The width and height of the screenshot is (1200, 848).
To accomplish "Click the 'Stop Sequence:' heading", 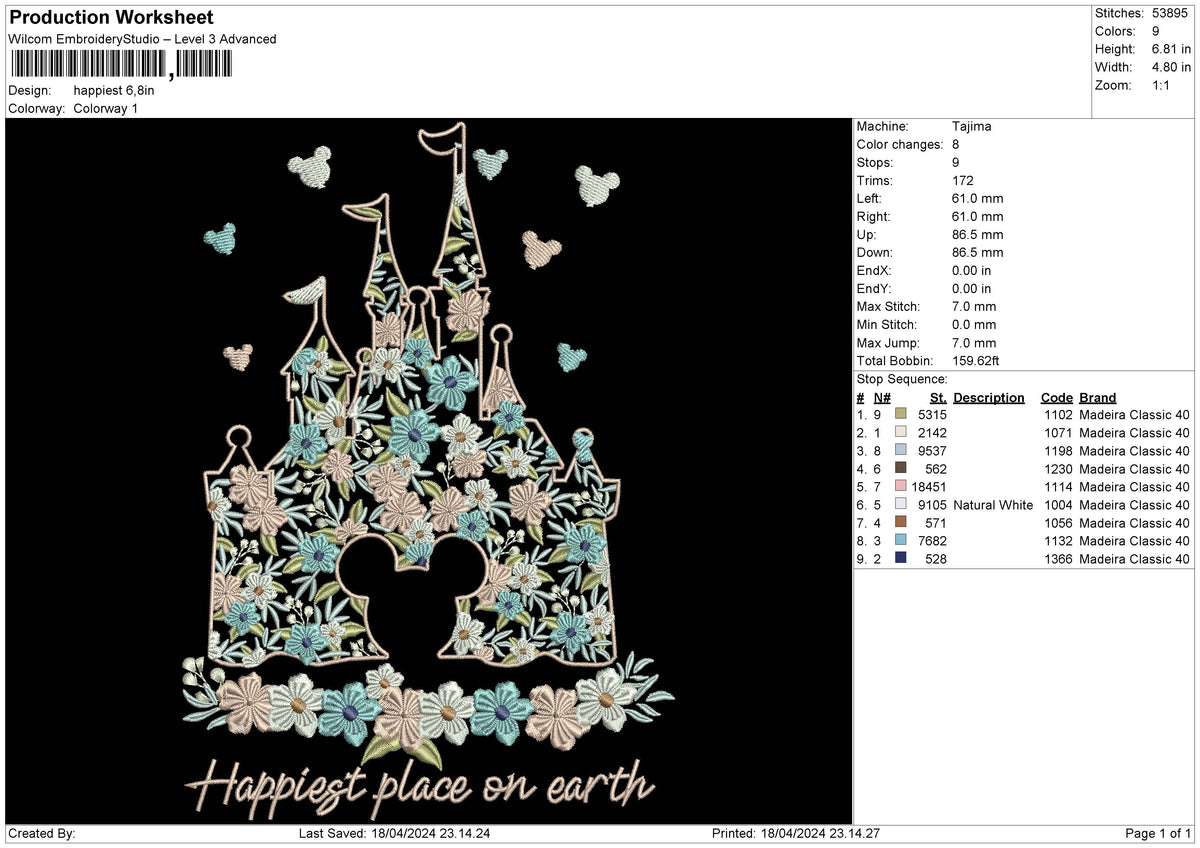I will [902, 379].
